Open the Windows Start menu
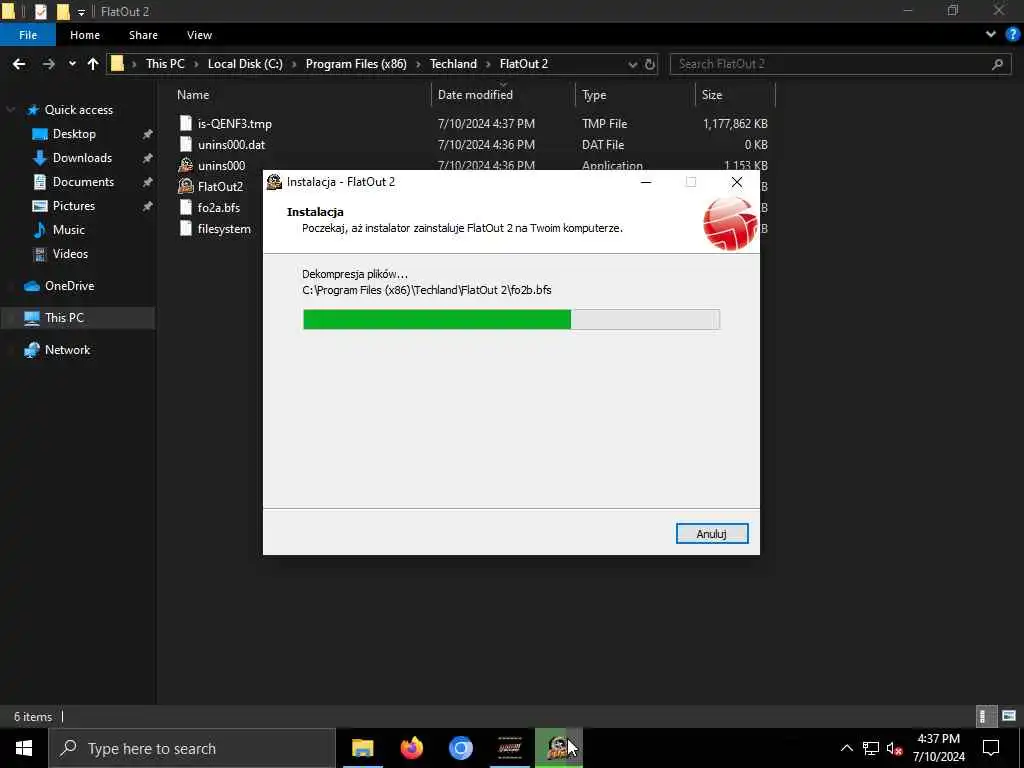 [x=24, y=748]
